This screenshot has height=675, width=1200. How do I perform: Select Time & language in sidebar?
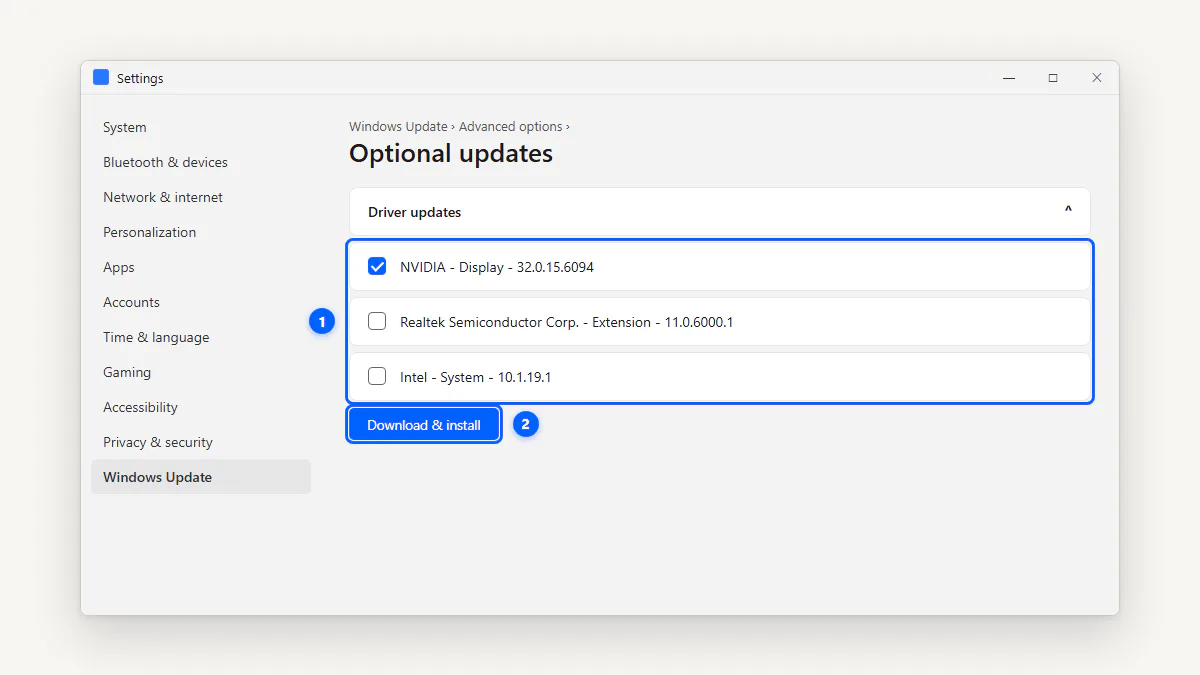[x=201, y=337]
